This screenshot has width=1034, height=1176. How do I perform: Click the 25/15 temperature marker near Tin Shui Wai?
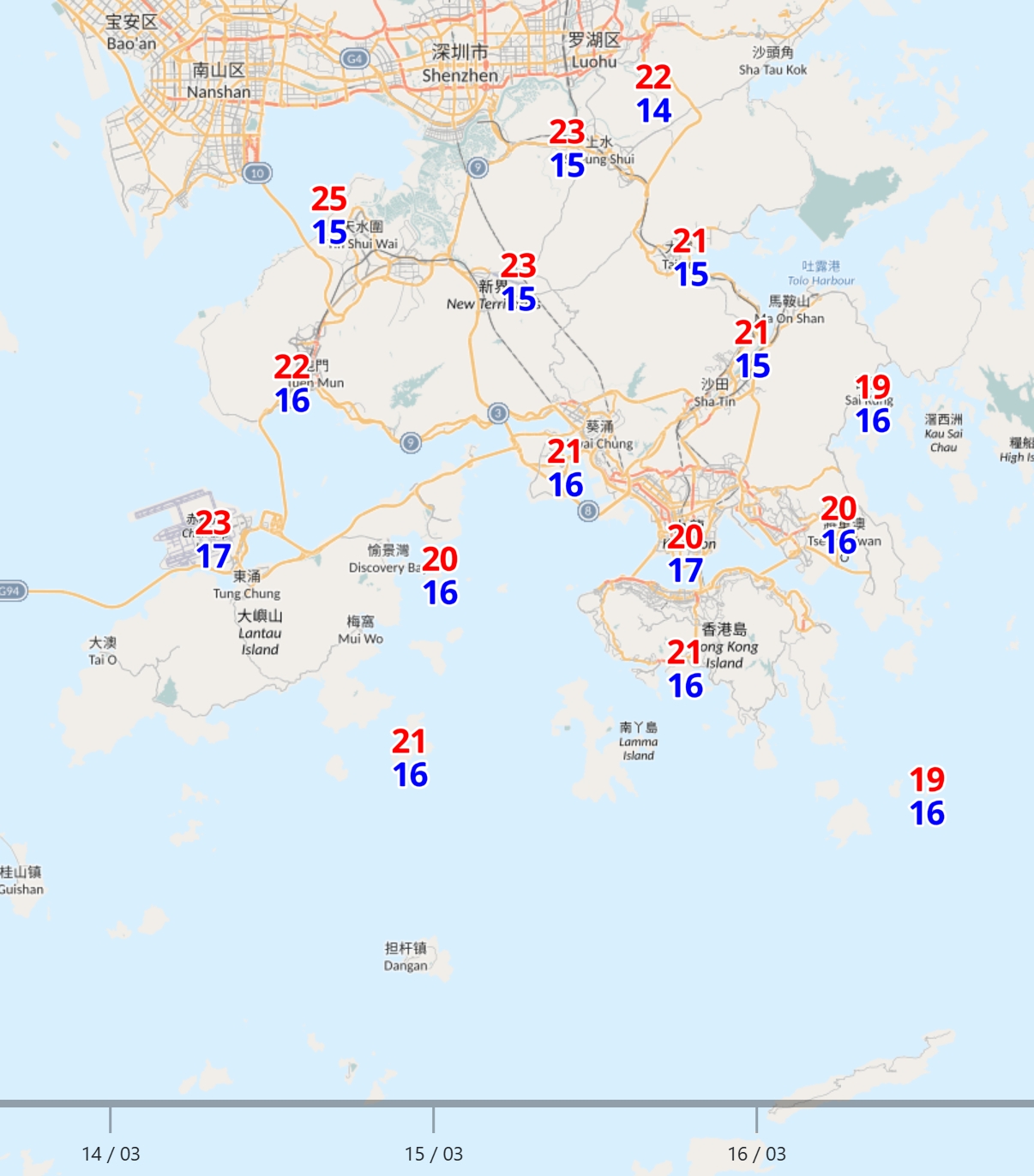click(x=329, y=216)
